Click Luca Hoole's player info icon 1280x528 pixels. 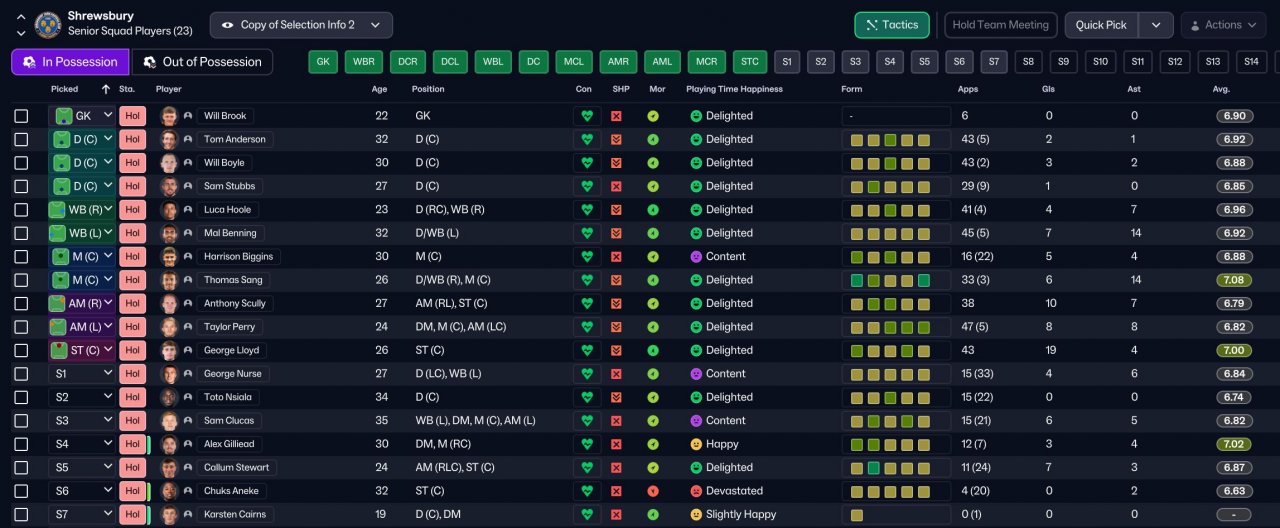click(x=187, y=210)
